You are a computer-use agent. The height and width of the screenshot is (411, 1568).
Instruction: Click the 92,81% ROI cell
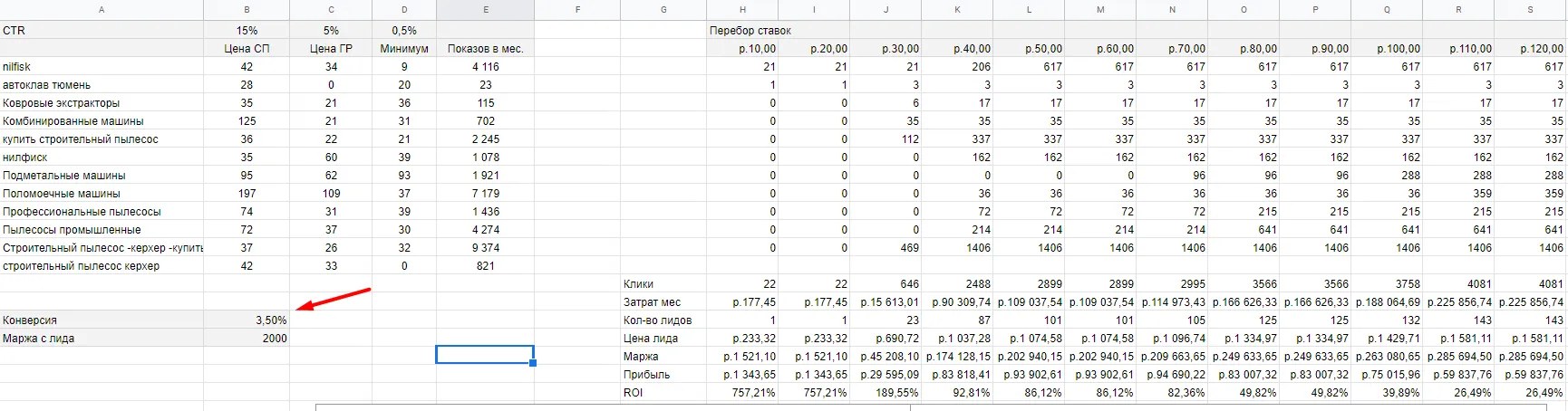pos(957,392)
